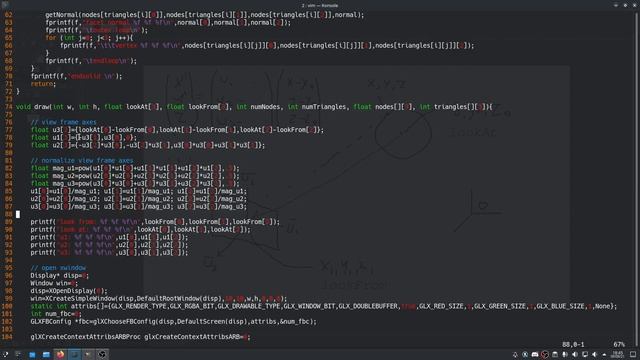Click the 'glXCreateContextAttribsARBProc' line
640x360 pixels.
tap(140, 337)
